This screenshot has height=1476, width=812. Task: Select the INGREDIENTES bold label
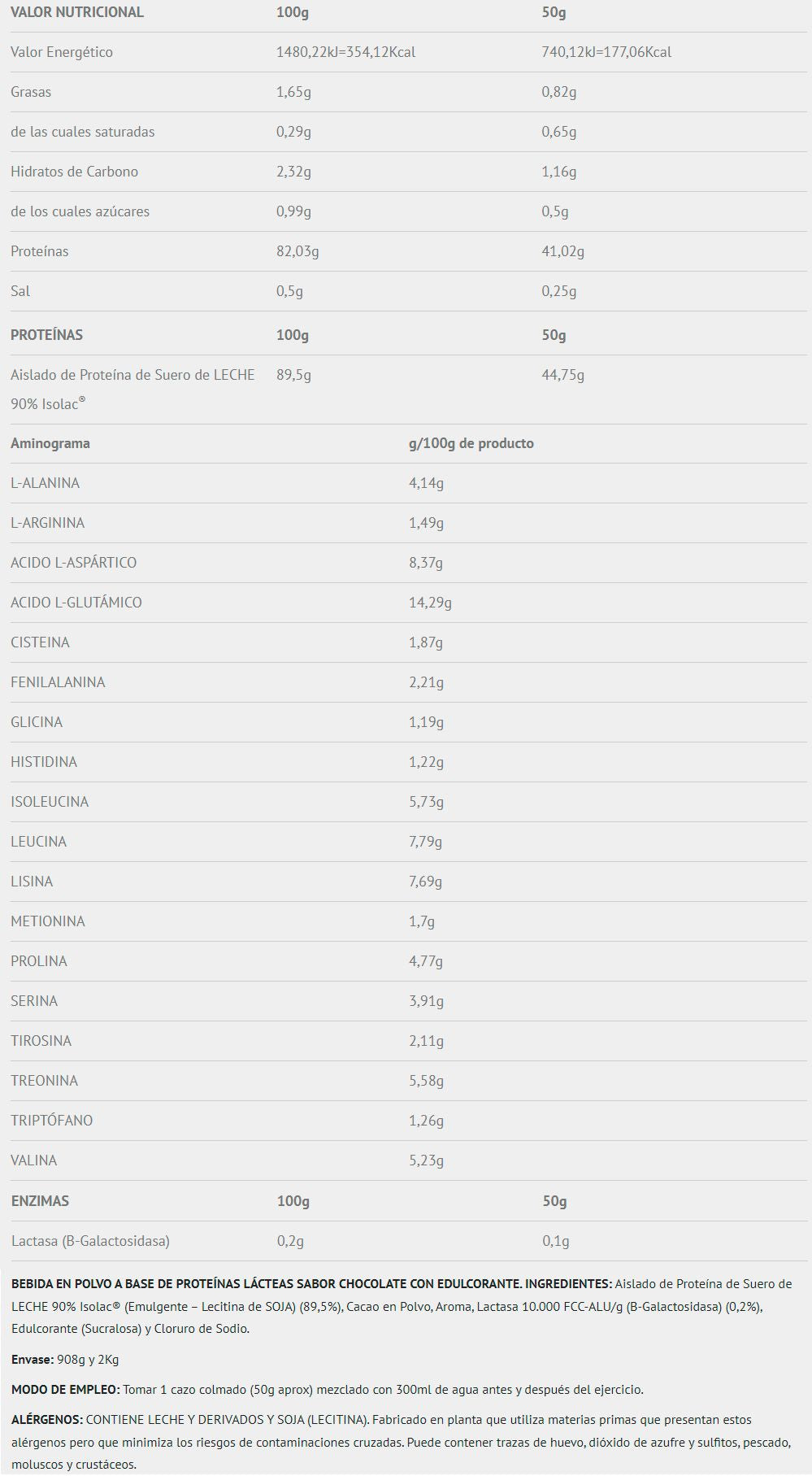coord(569,1284)
